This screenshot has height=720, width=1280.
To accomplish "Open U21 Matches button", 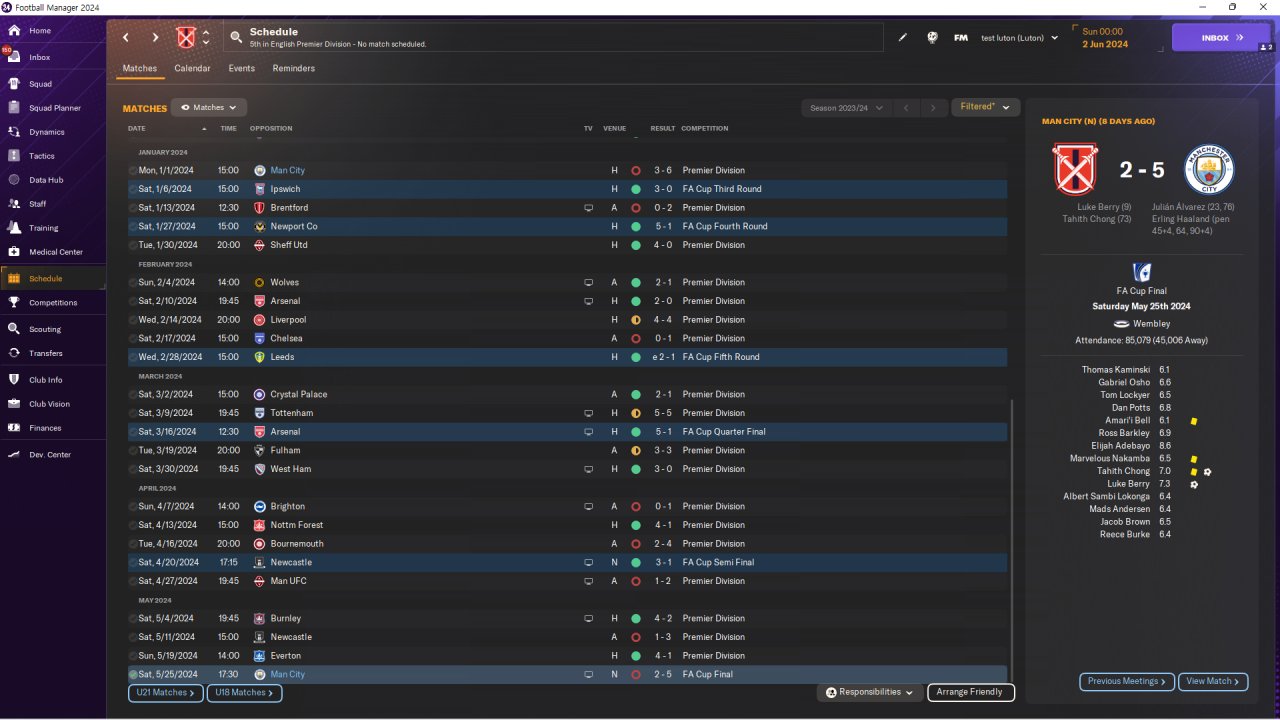I will [166, 692].
